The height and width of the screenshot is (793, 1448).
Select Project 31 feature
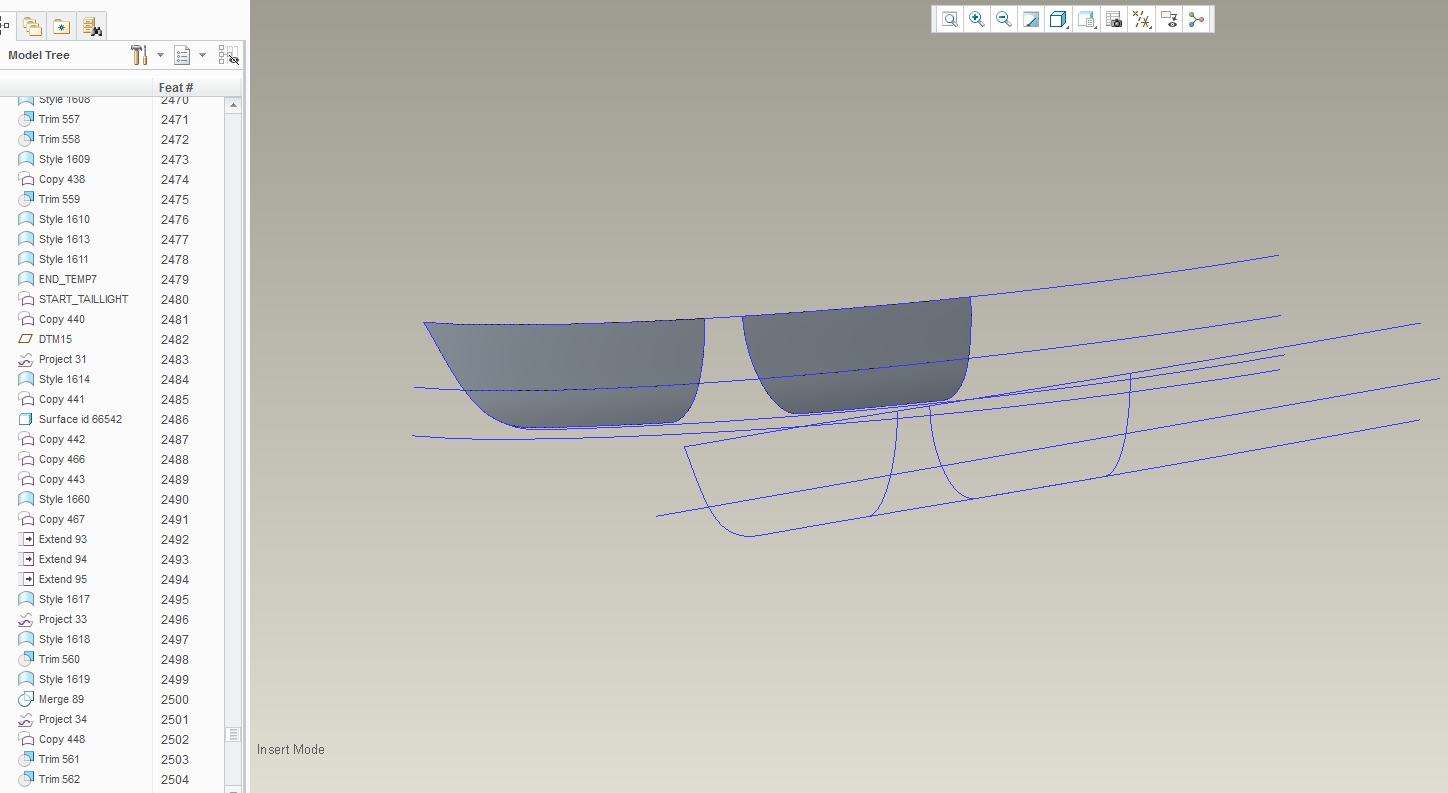(63, 359)
